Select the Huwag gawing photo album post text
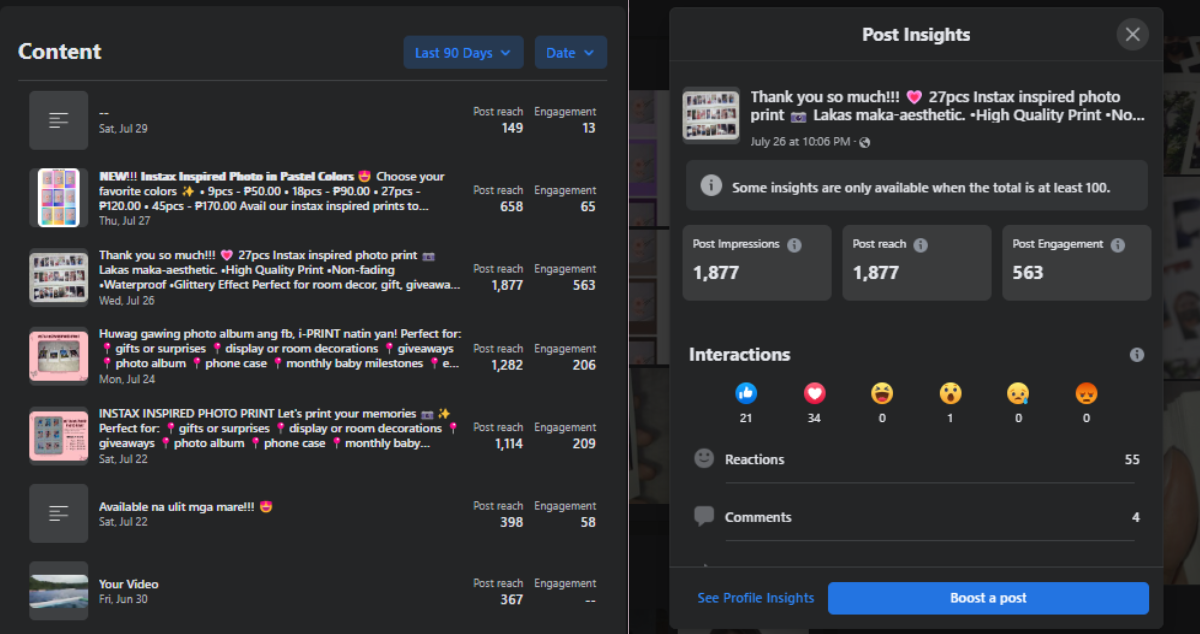Viewport: 1200px width, 634px height. pos(280,349)
